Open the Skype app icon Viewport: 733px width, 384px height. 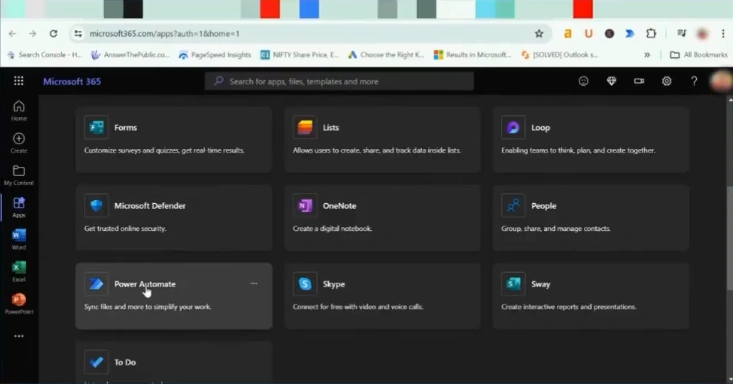(305, 284)
